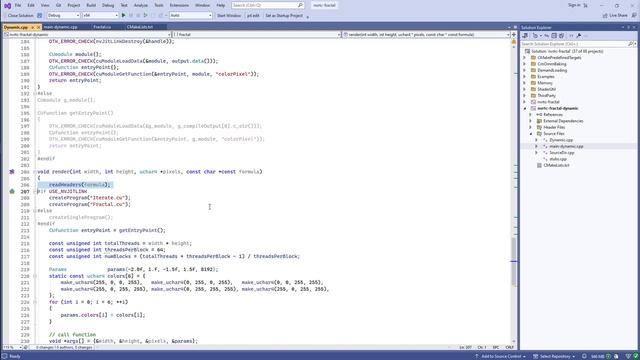
Task: Click the CMakeLists.txt file icon in Solution Explorer
Action: click(x=539, y=165)
